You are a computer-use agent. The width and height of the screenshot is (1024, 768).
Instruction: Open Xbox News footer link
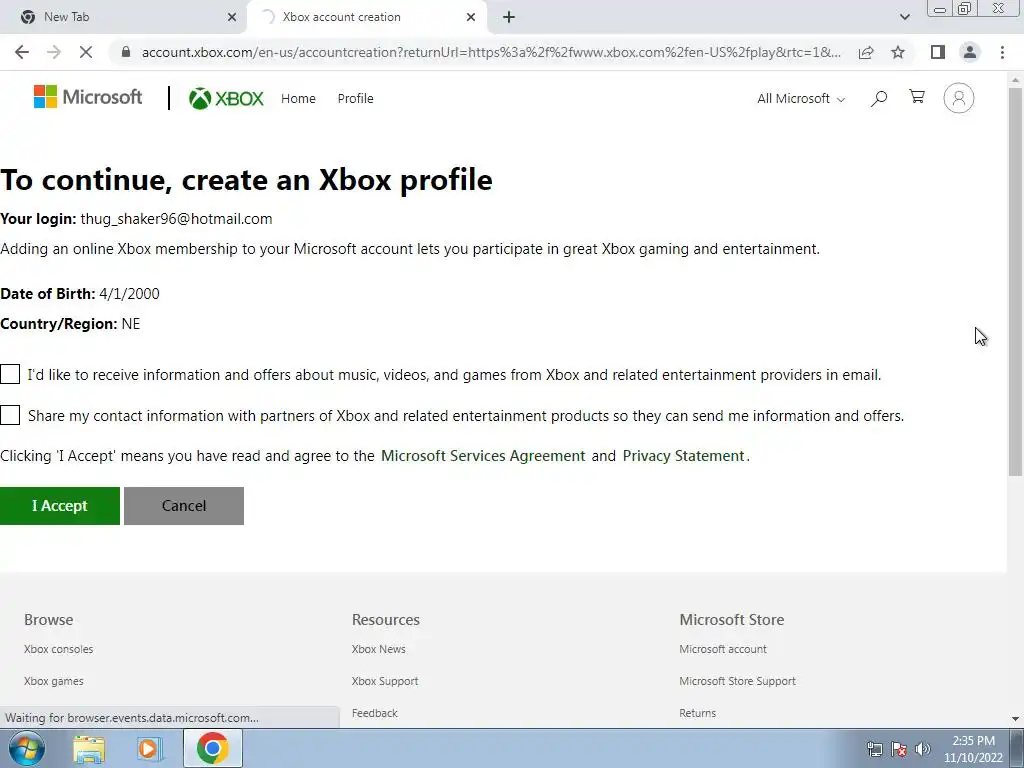378,649
